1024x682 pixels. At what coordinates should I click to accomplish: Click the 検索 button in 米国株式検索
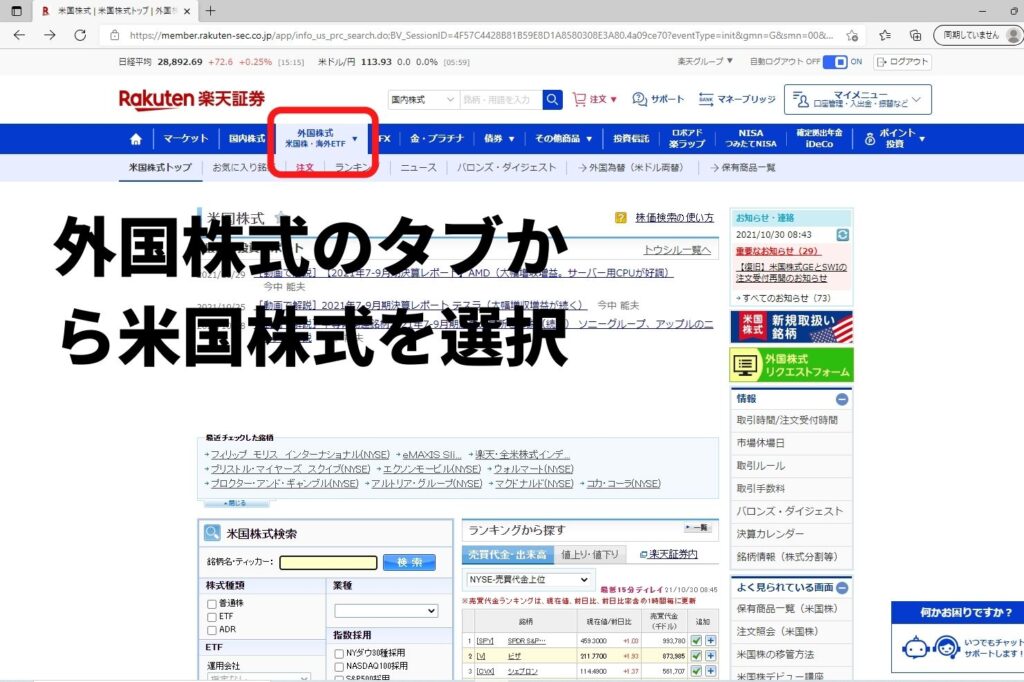(409, 562)
